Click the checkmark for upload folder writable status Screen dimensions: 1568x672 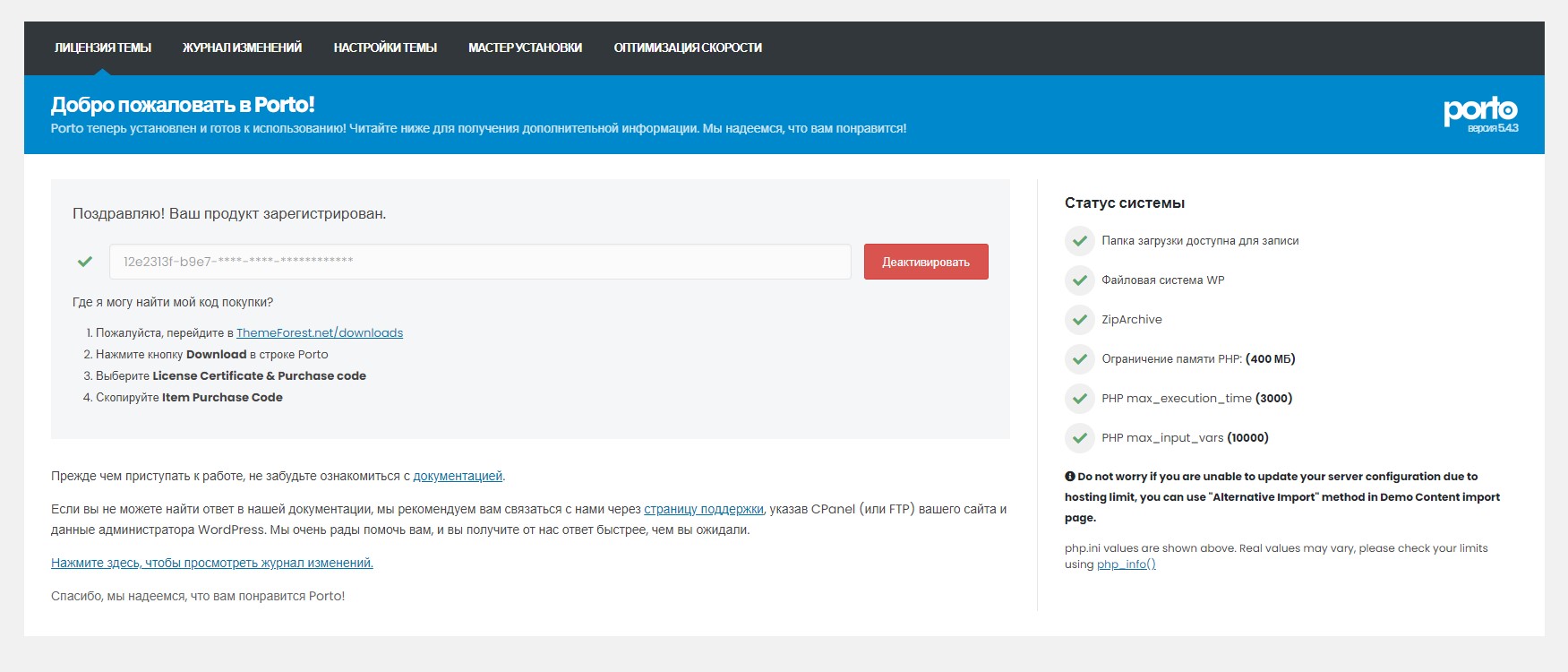1079,241
